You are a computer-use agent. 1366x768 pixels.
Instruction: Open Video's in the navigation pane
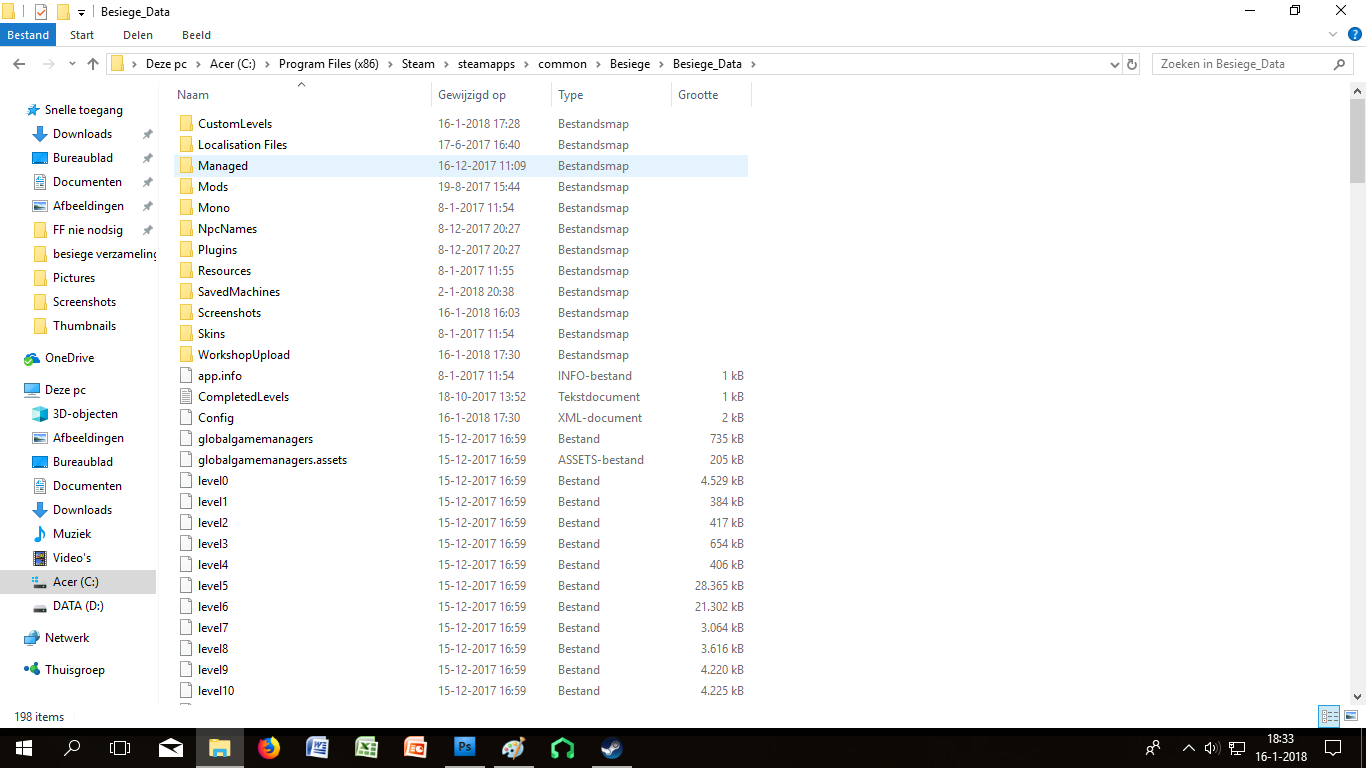pyautogui.click(x=72, y=558)
